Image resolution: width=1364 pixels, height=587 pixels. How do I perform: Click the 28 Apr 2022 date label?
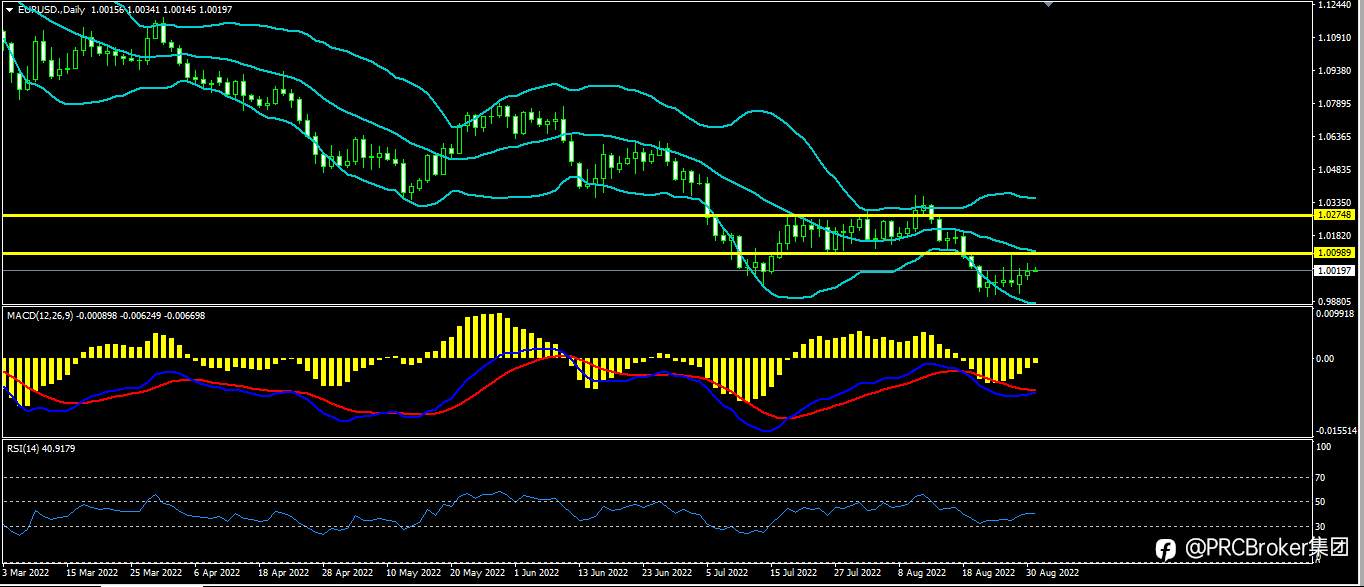348,573
